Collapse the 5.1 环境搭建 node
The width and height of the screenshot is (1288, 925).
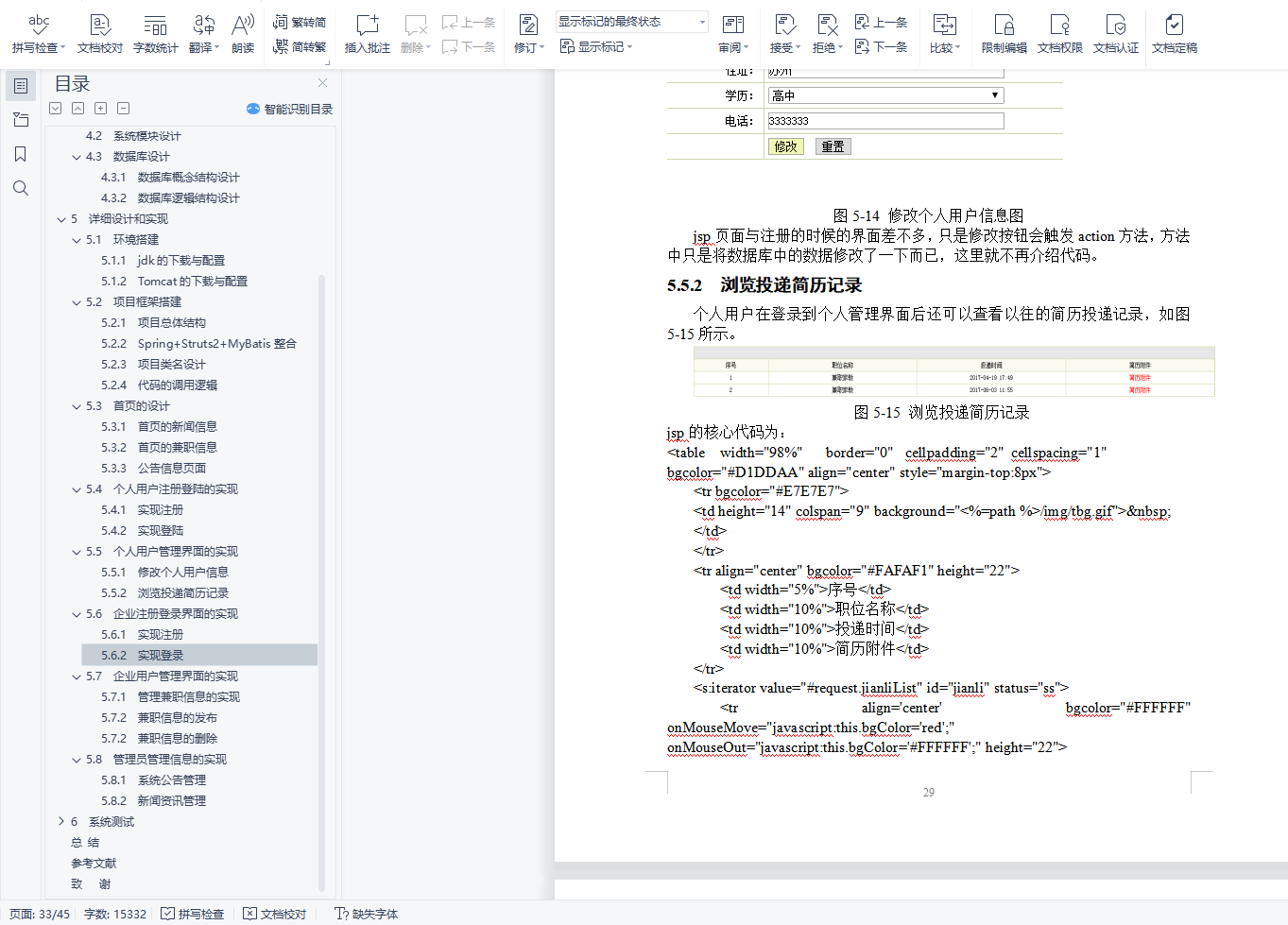click(77, 240)
